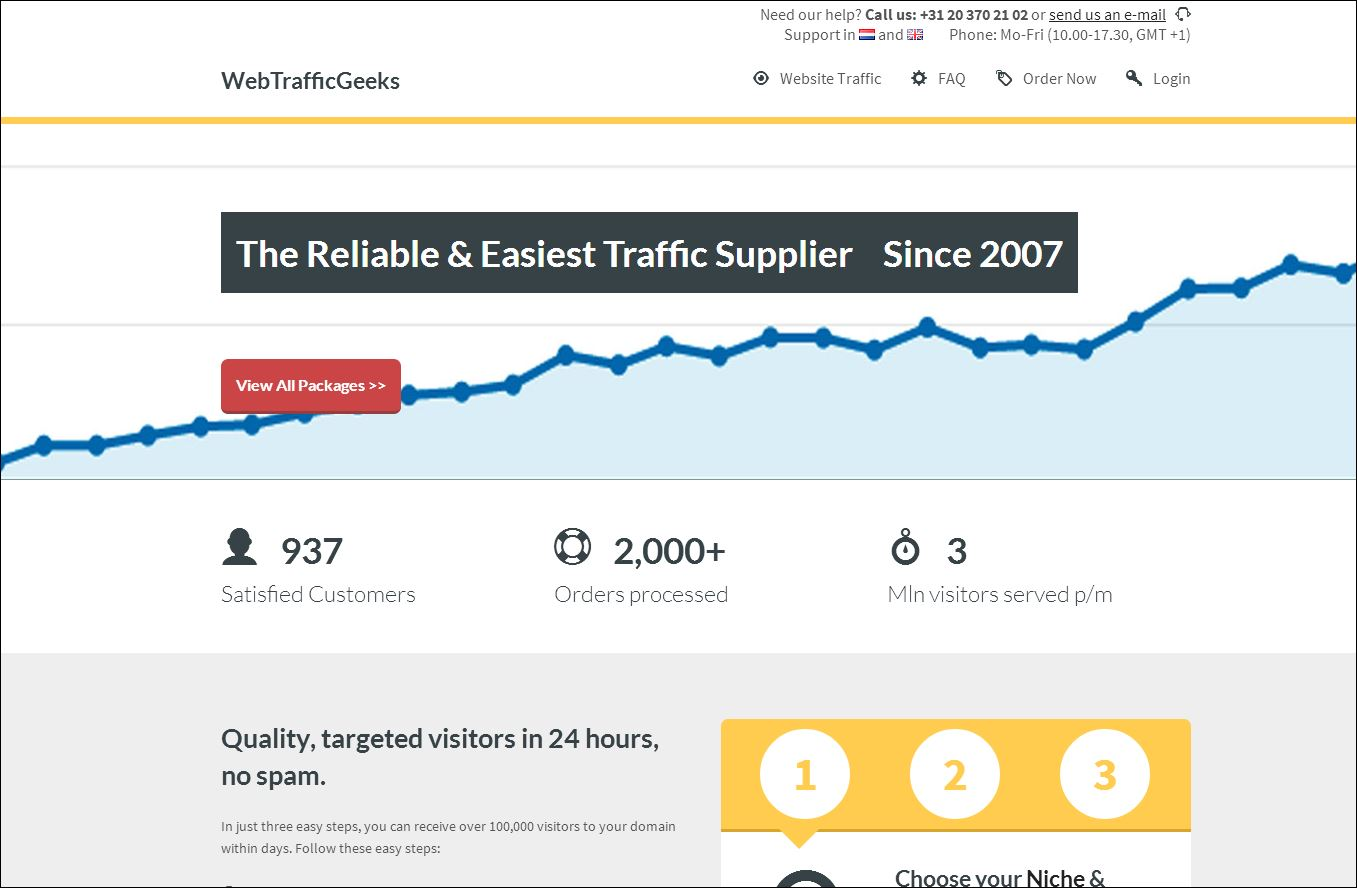This screenshot has width=1357, height=888.
Task: Select the Dutch flag support icon
Action: click(x=869, y=34)
